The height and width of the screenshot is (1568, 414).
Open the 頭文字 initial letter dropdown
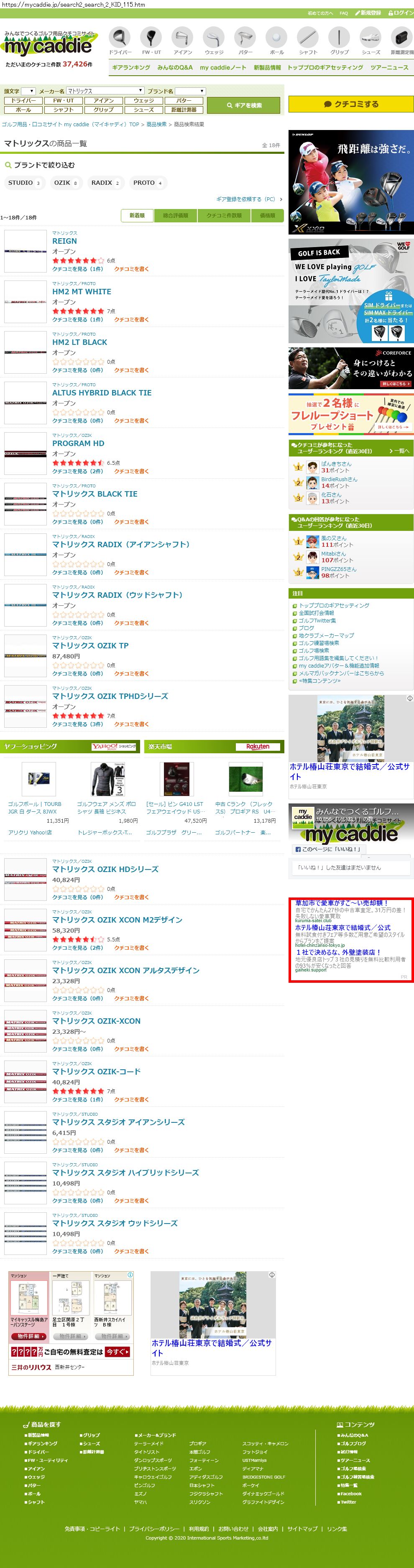click(x=28, y=91)
